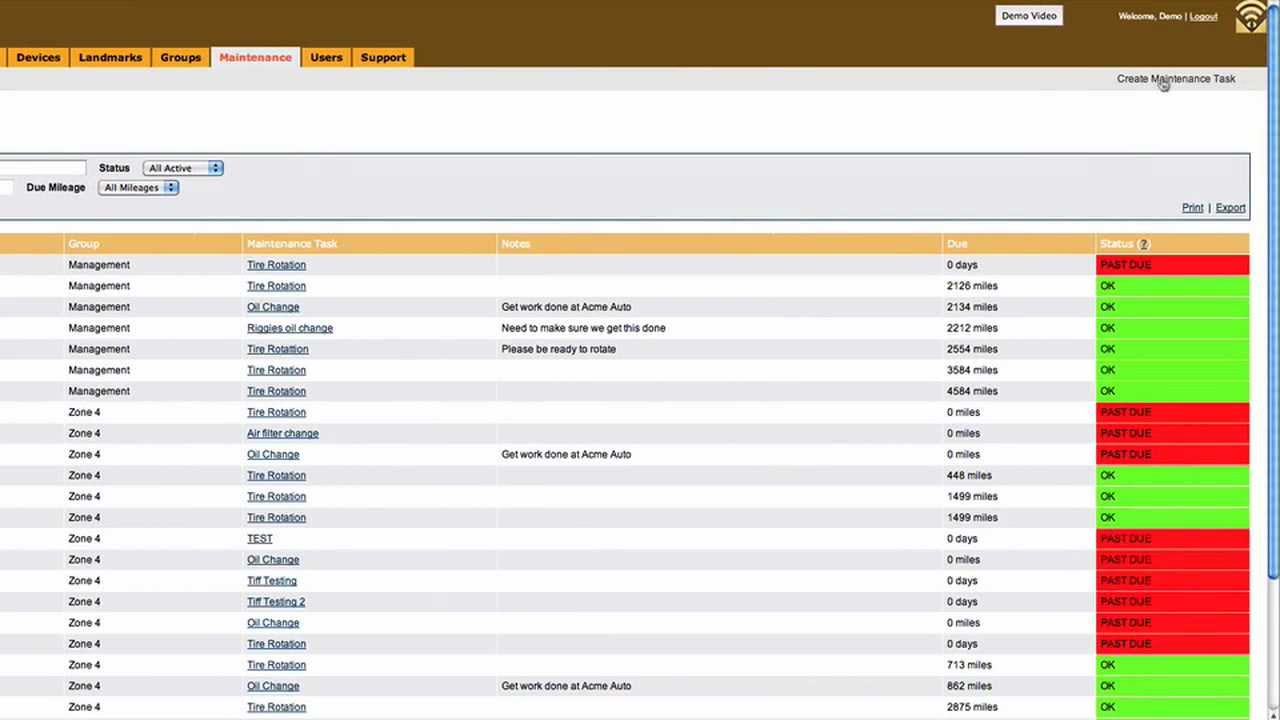Click the Group cell of Riggies oil change row

coord(99,328)
